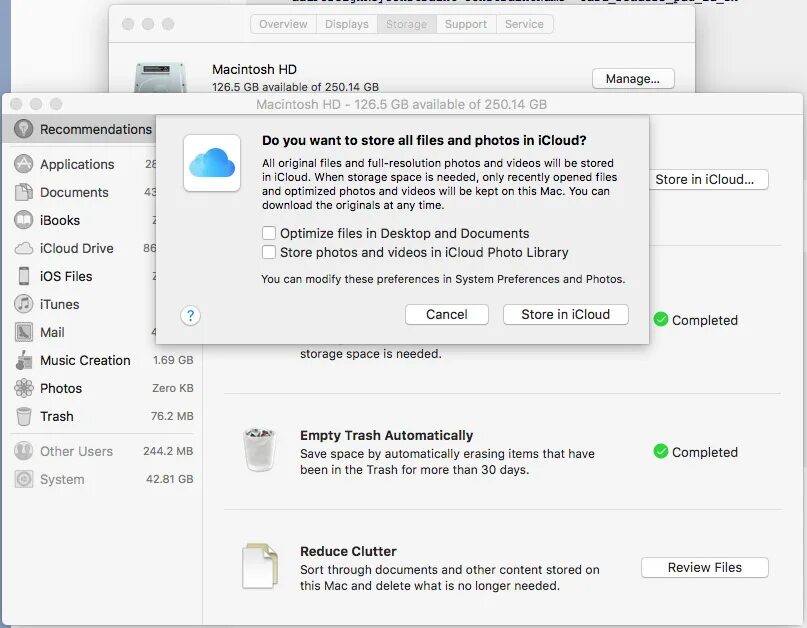
Task: Click the Reduce Clutter heading
Action: (x=348, y=551)
